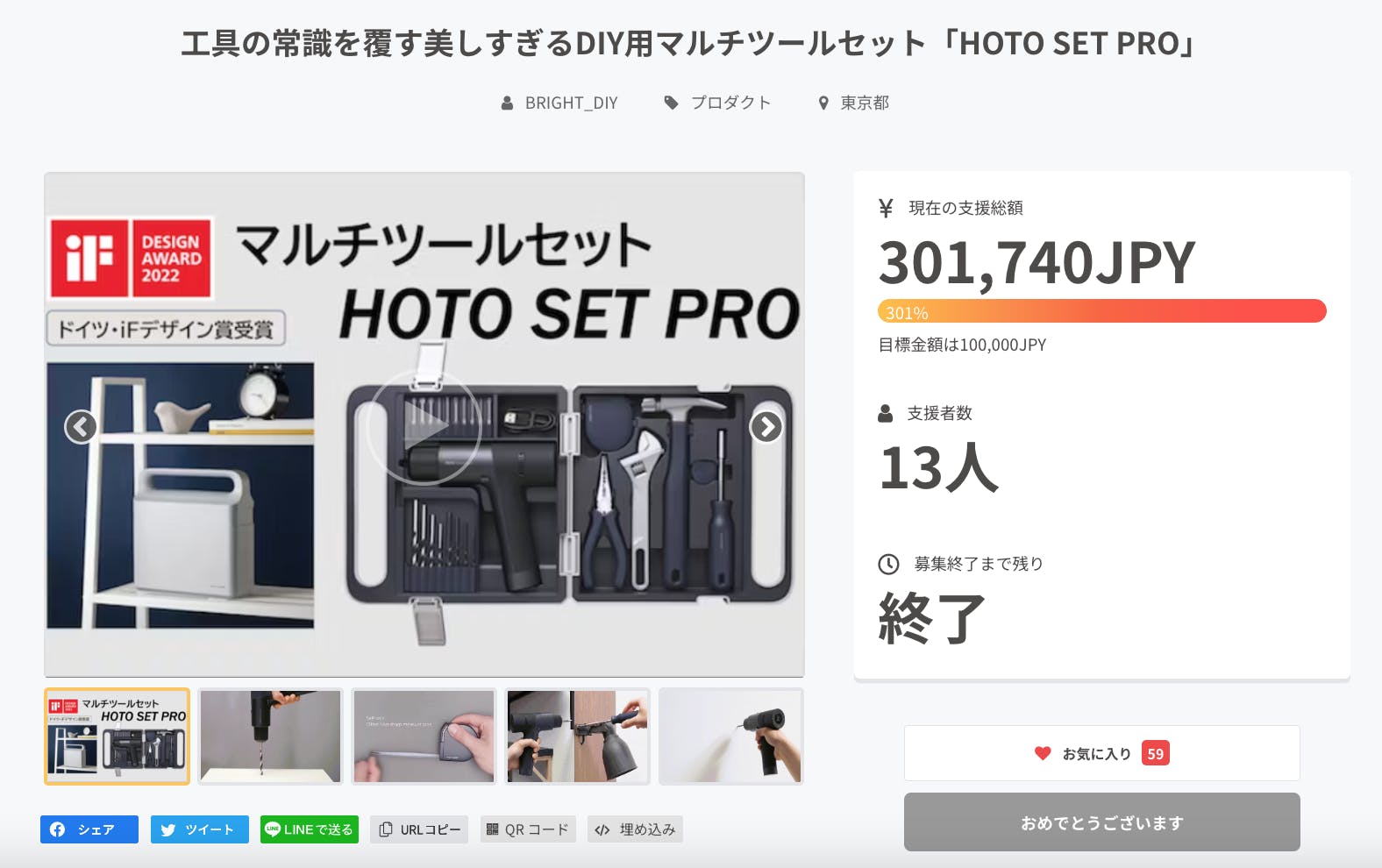The image size is (1382, 868).
Task: Play the HOTO SET PRO video
Action: coord(423,427)
